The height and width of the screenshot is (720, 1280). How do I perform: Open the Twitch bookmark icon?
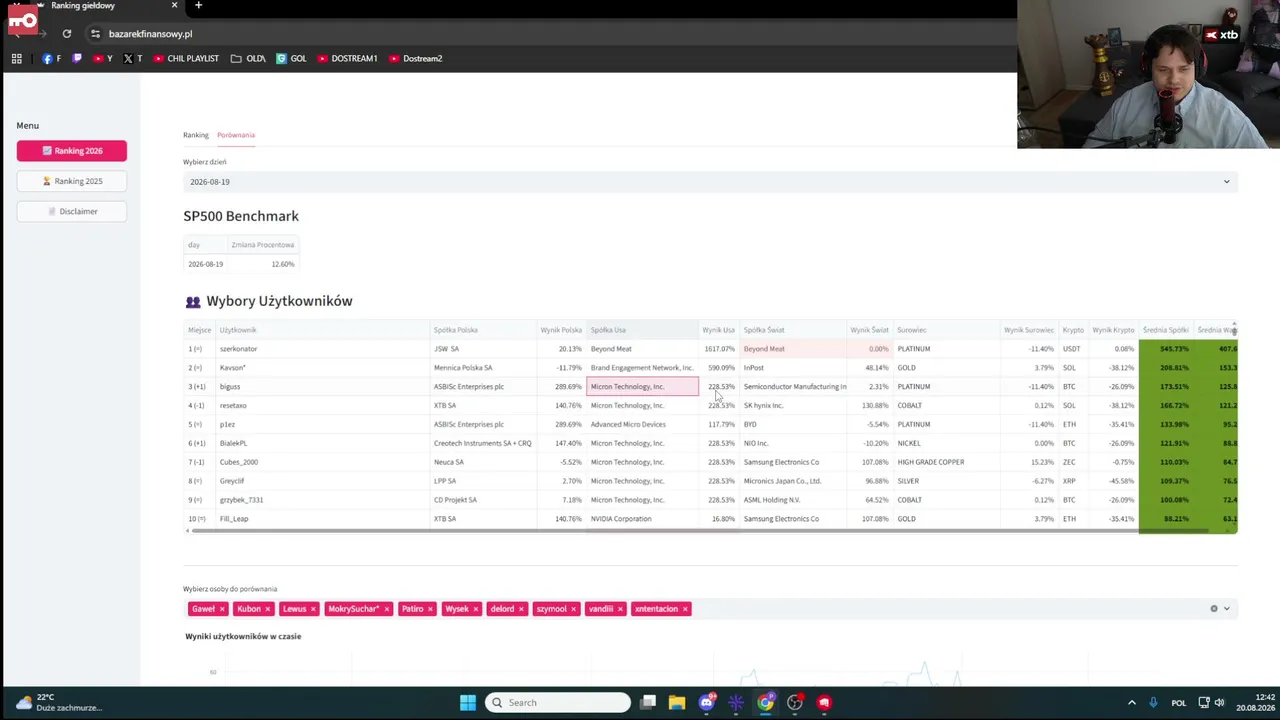coord(77,59)
